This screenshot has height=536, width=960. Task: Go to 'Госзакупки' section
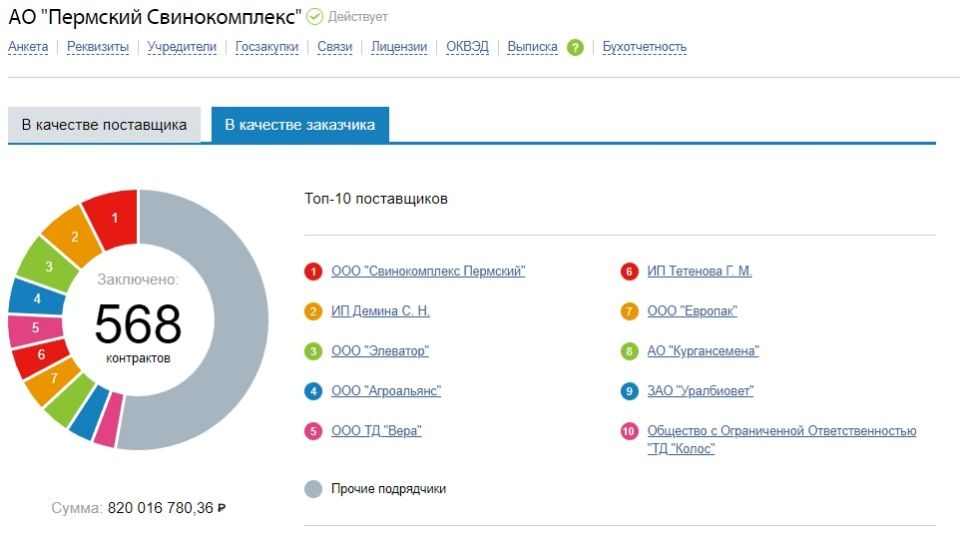tap(266, 47)
